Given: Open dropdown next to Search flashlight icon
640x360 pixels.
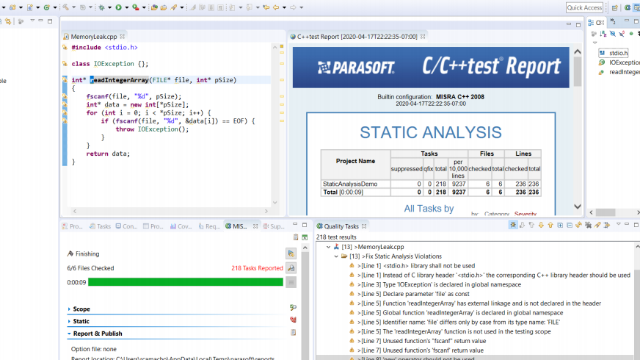Looking at the screenshot, I should click(x=182, y=7).
